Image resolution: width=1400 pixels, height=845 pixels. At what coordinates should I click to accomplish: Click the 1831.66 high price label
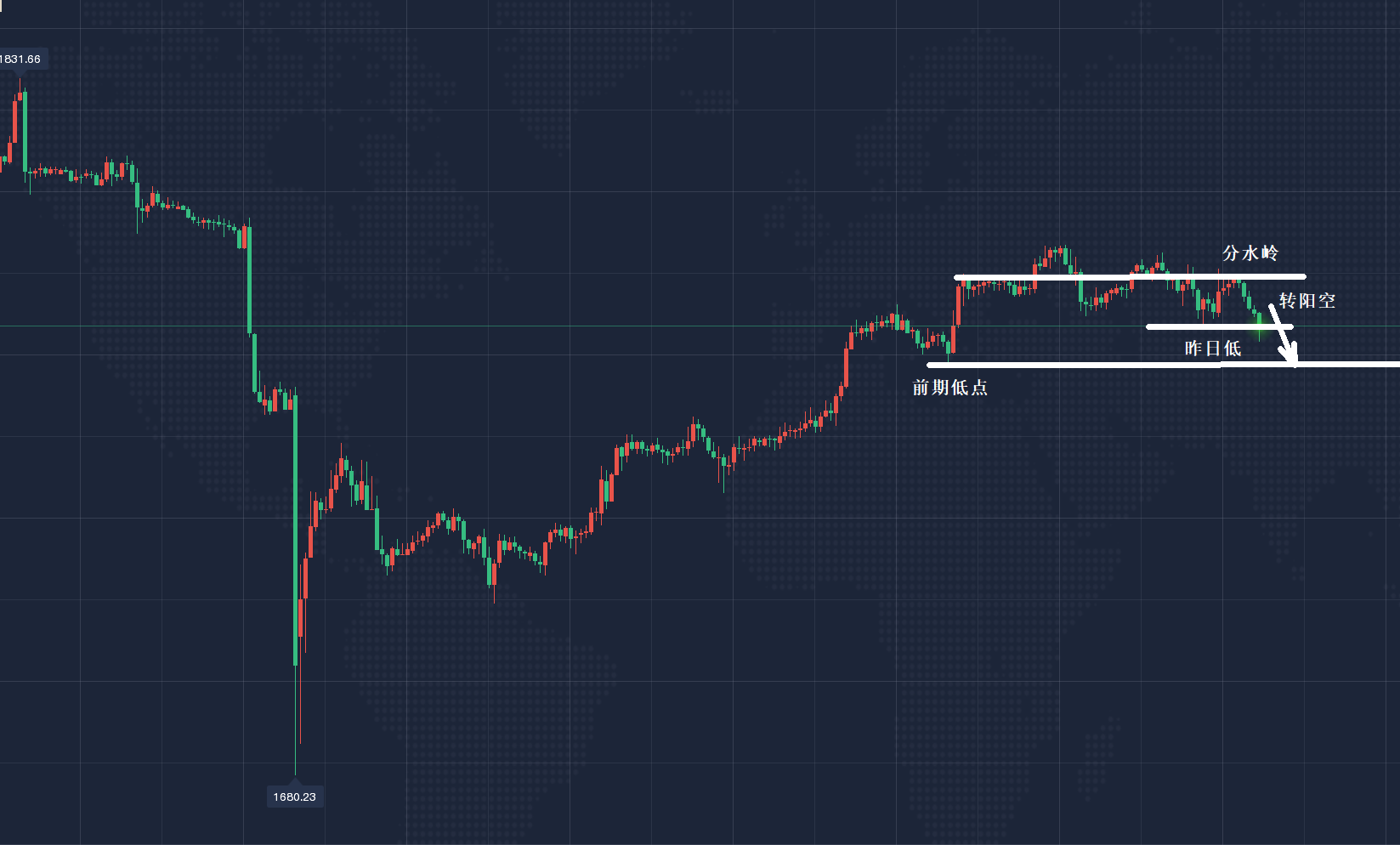tap(20, 60)
